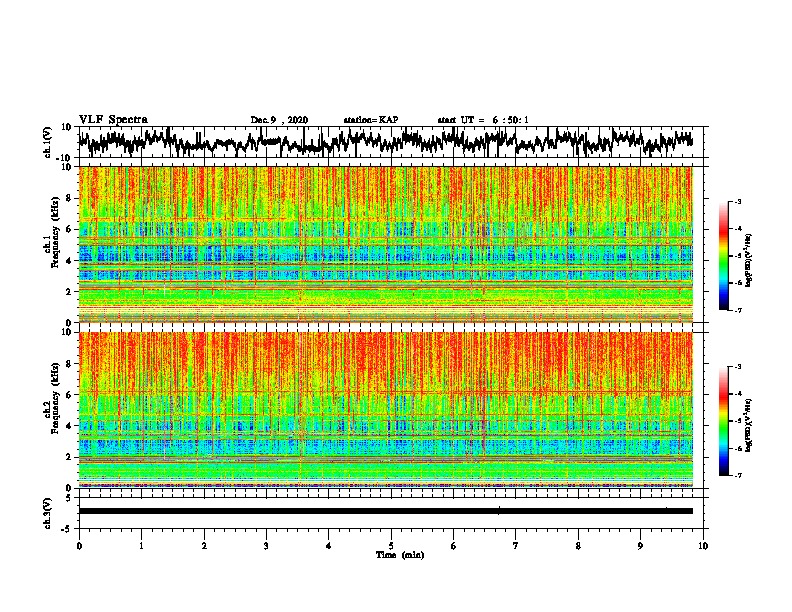This screenshot has height=612, width=792.
Task: Click the ch.1 PSD color scale bar
Action: [723, 256]
